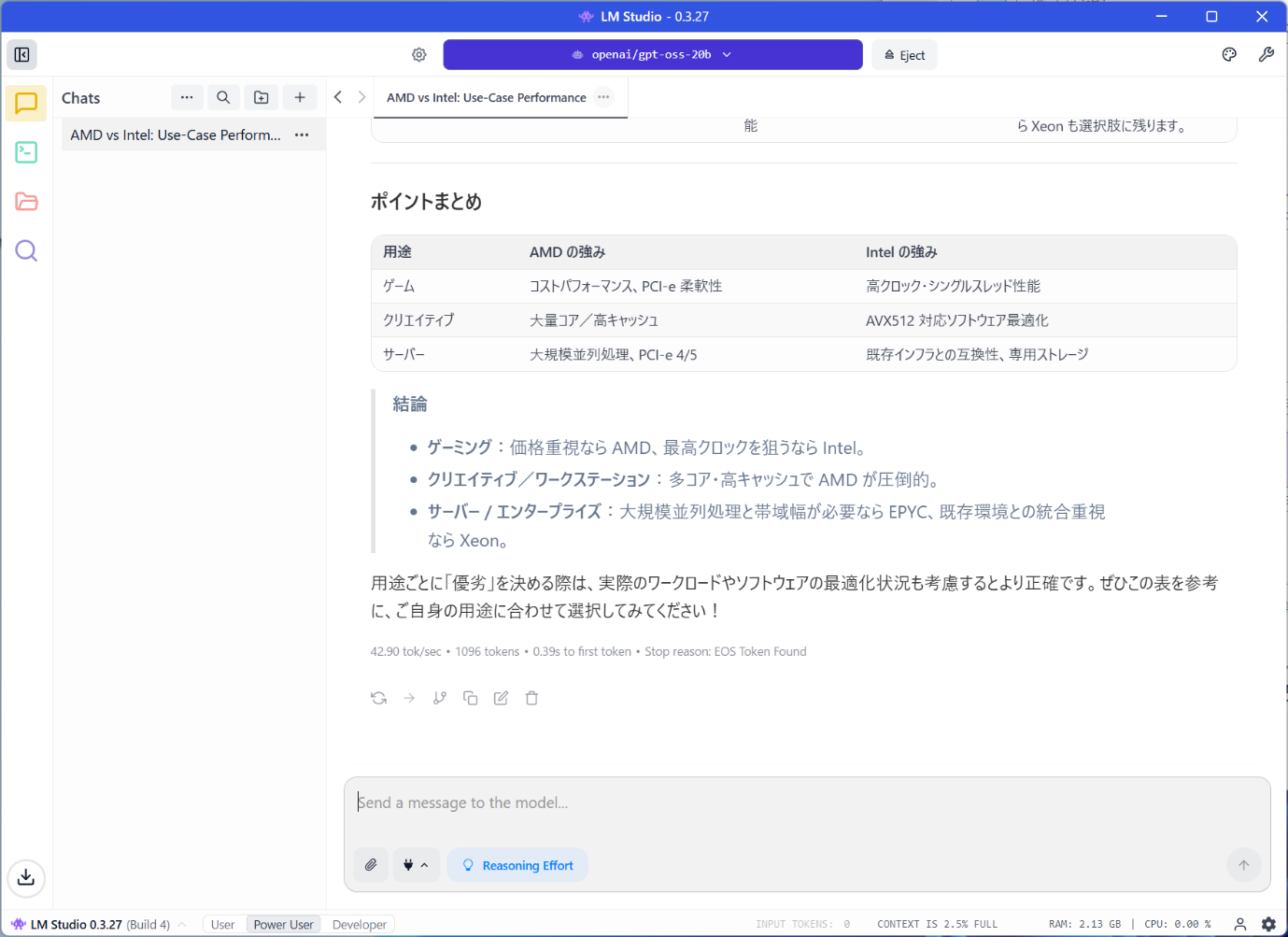Viewport: 1288px width, 937px height.
Task: Open the Discover magnifier sidebar icon
Action: tap(26, 250)
